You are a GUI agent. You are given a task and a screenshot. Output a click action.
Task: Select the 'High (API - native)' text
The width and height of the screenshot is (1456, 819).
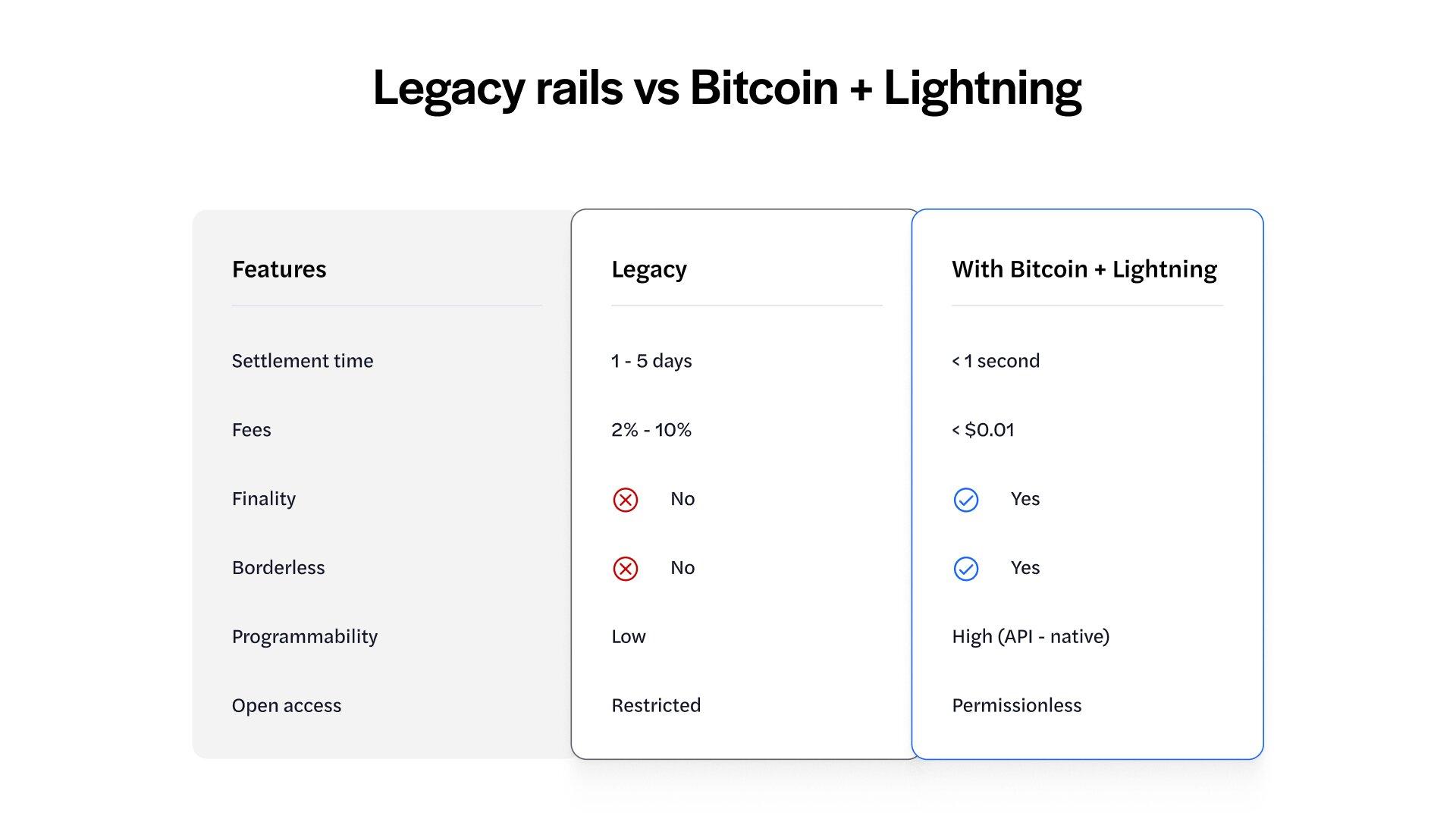click(x=1031, y=636)
